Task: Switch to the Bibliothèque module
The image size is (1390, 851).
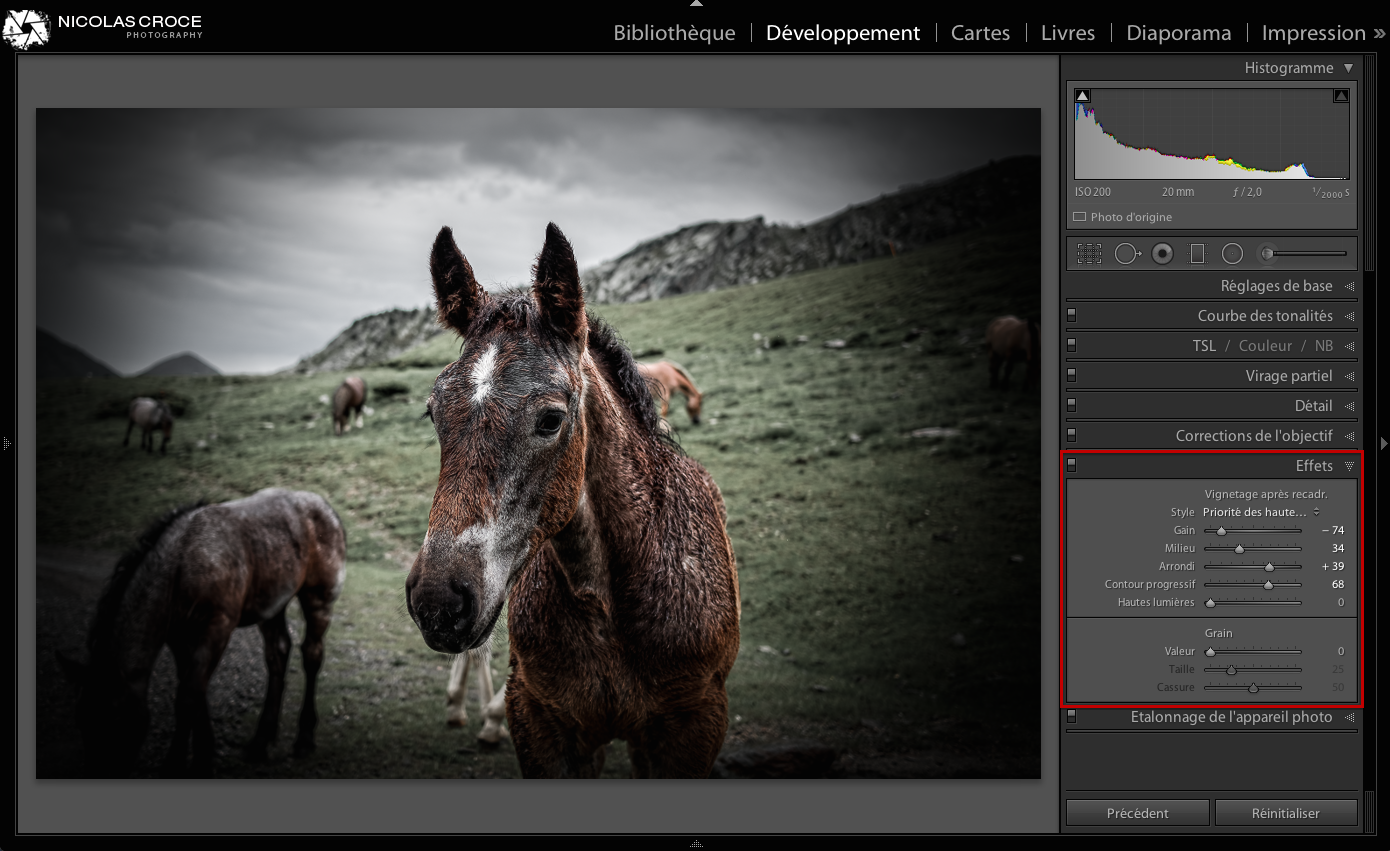Action: pyautogui.click(x=674, y=32)
